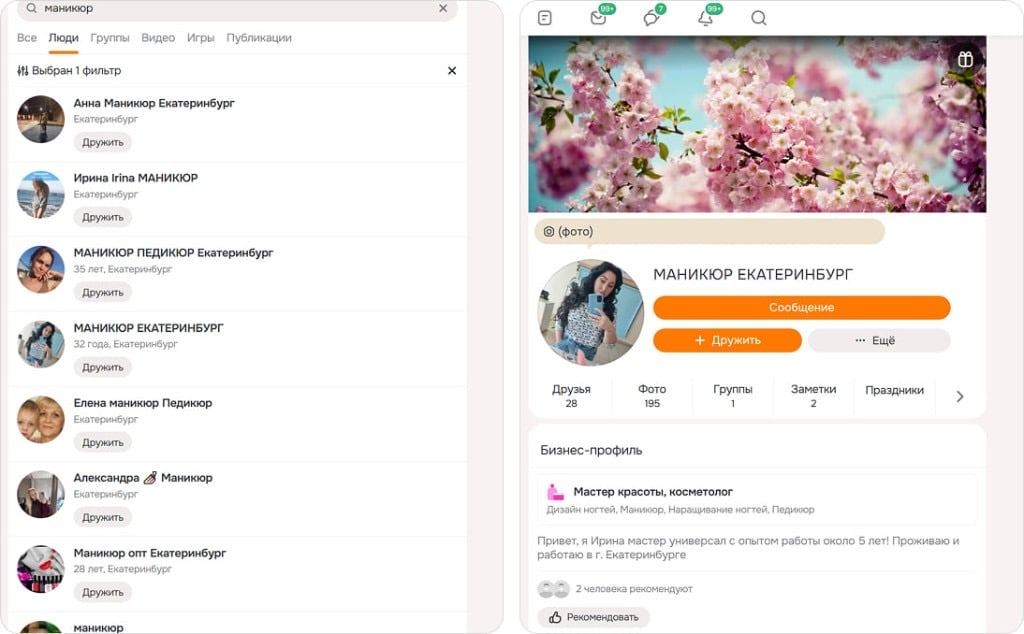The width and height of the screenshot is (1024, 634).
Task: Click the gift icon on cover photo
Action: [965, 59]
